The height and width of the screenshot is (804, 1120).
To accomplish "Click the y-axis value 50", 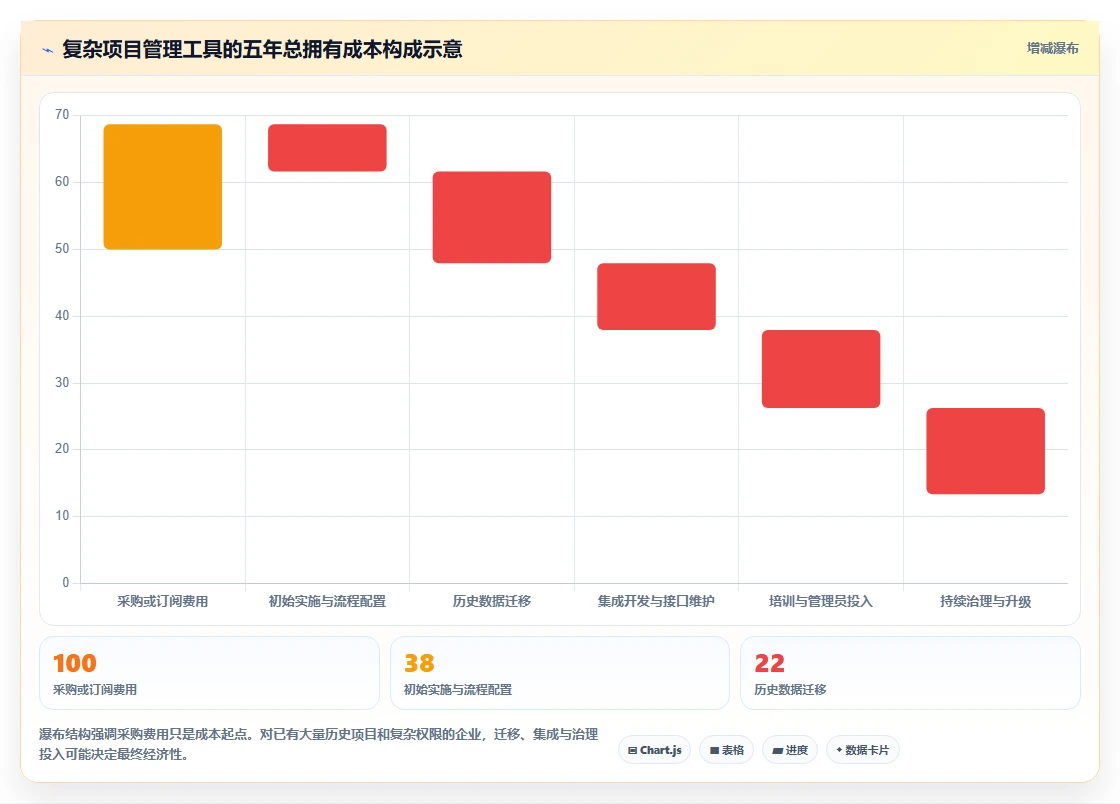I will tap(62, 248).
